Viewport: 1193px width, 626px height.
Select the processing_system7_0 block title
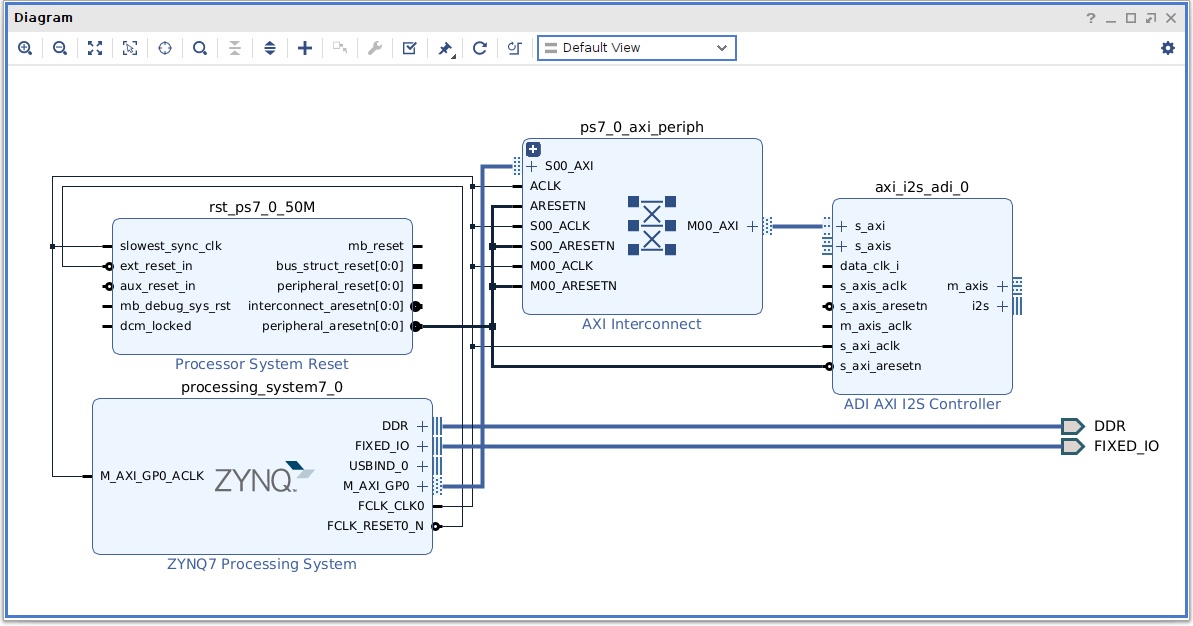coord(262,387)
